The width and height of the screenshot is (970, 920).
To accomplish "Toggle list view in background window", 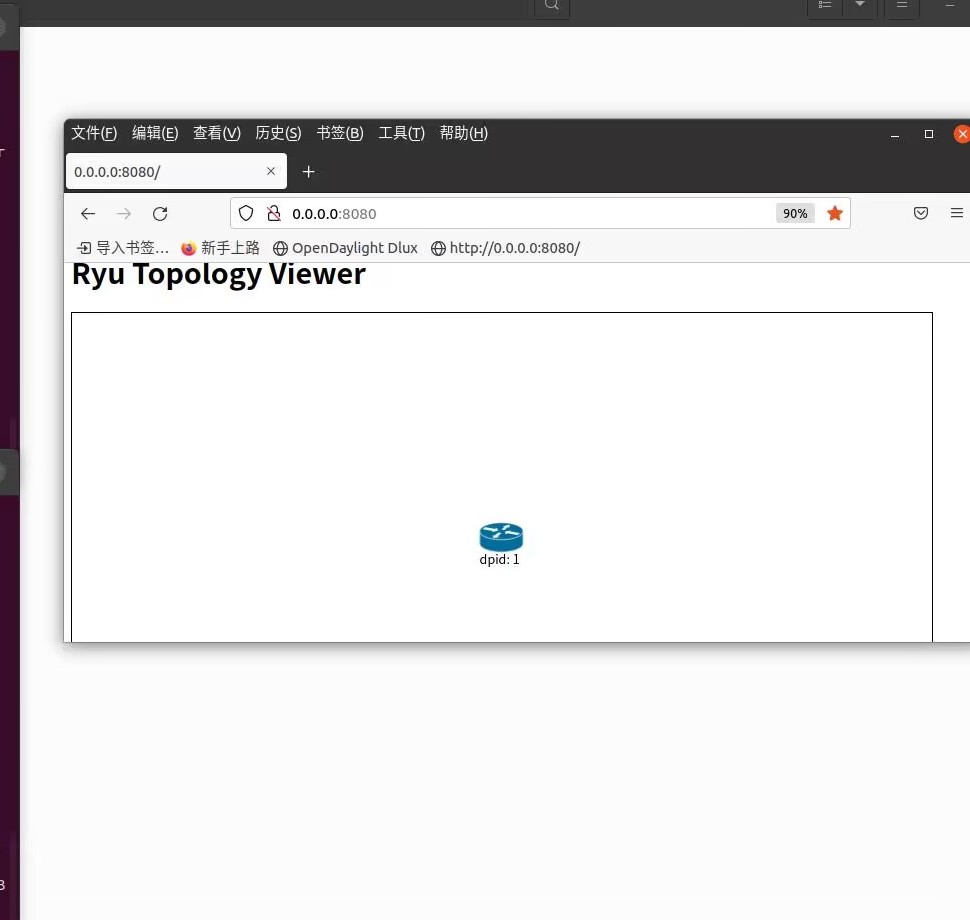I will pyautogui.click(x=825, y=6).
